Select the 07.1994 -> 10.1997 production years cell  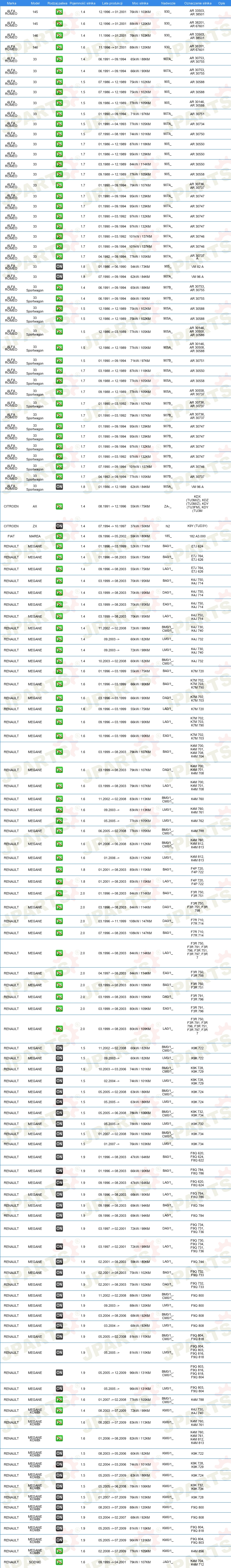point(112,526)
